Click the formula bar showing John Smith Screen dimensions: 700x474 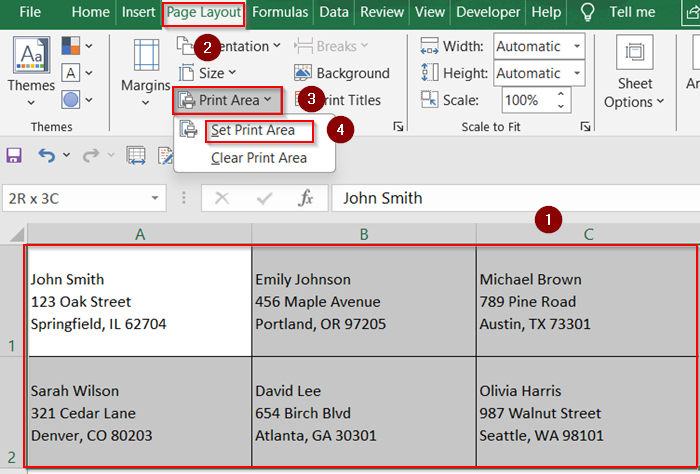[x=516, y=198]
